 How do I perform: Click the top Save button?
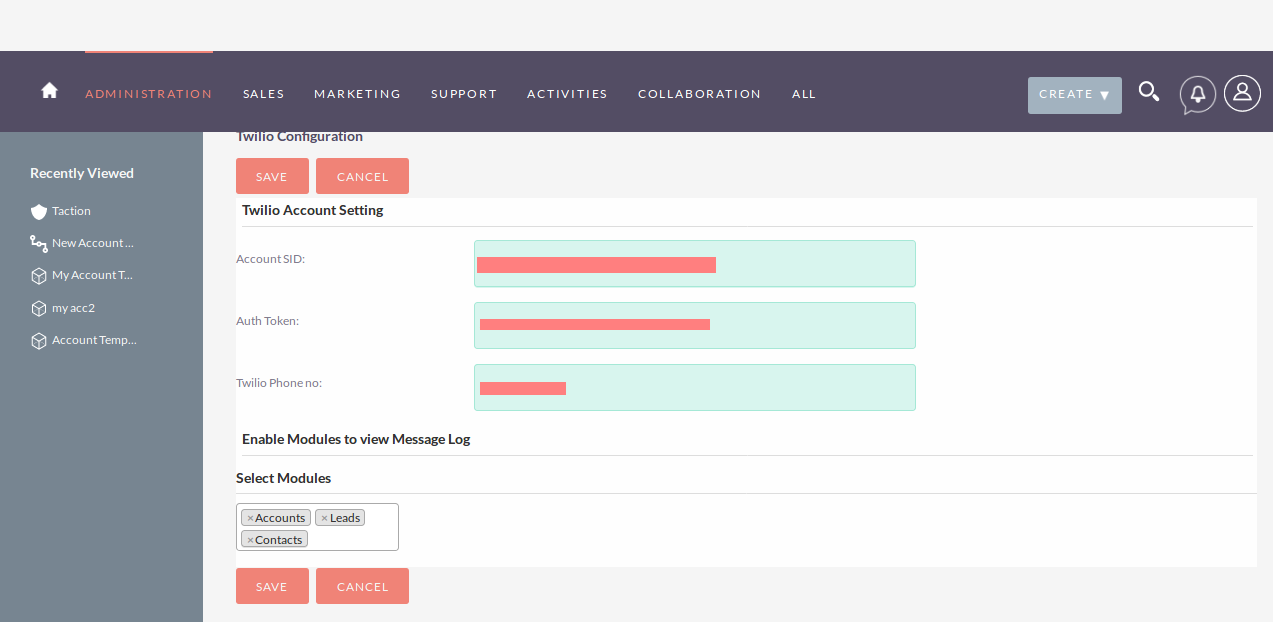(272, 176)
